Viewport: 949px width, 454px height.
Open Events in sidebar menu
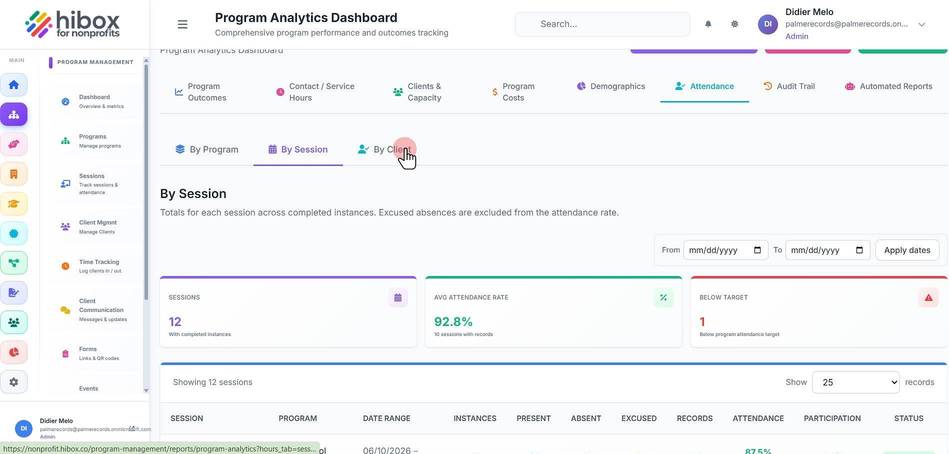coord(88,389)
